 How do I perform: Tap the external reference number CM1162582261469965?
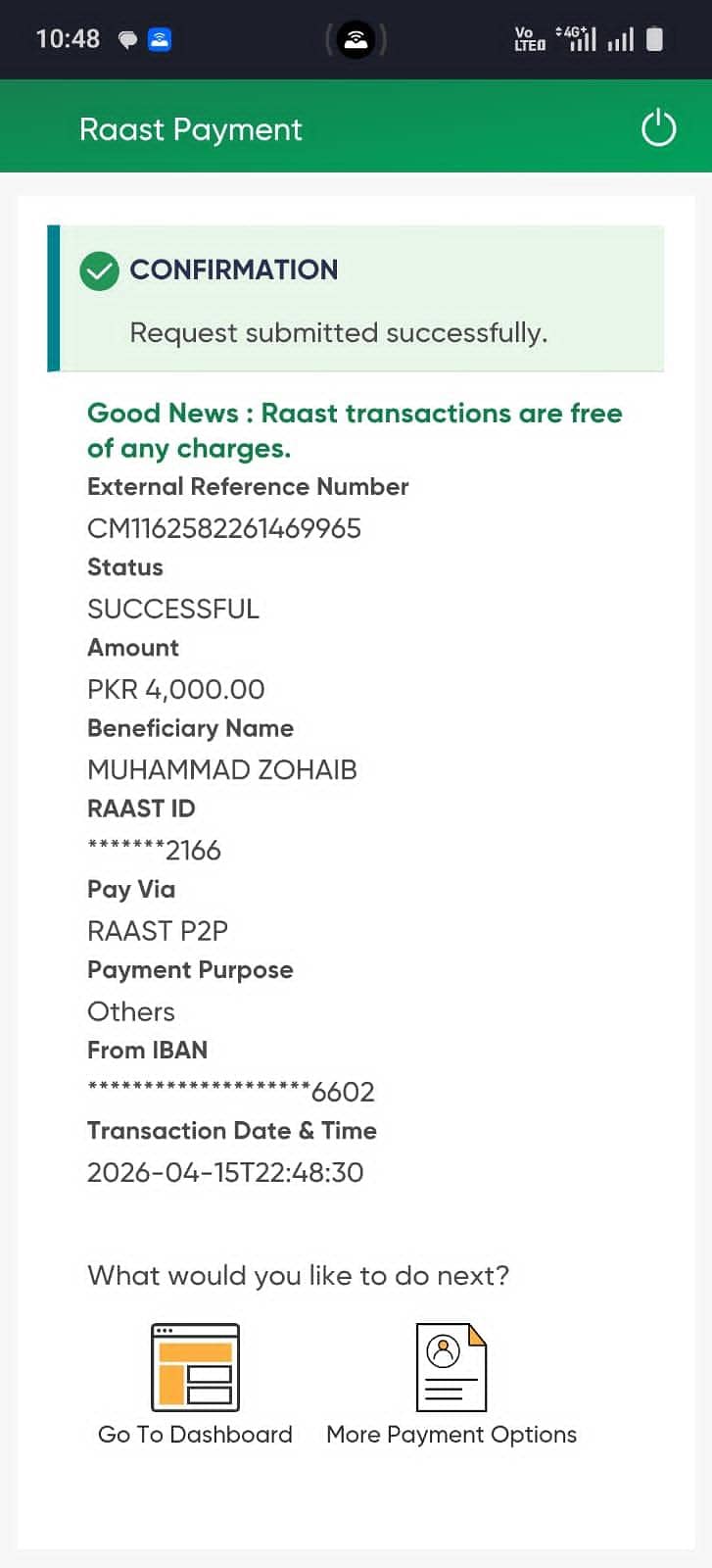point(224,529)
